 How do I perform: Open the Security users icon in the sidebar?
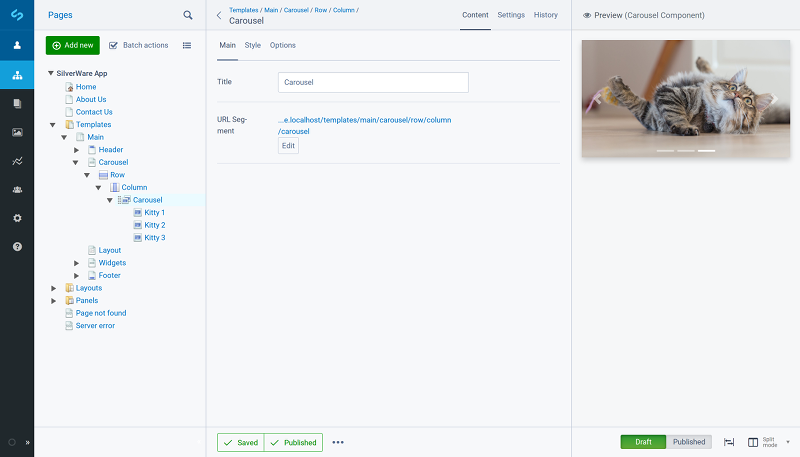(17, 189)
